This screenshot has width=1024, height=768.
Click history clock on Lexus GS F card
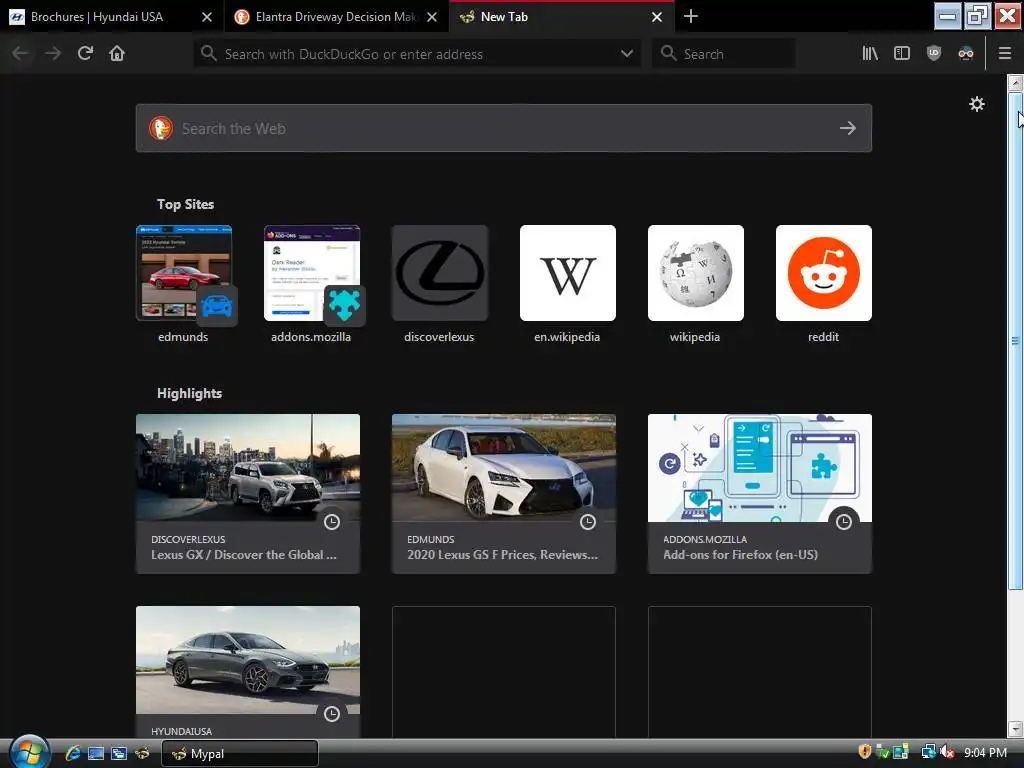point(588,522)
